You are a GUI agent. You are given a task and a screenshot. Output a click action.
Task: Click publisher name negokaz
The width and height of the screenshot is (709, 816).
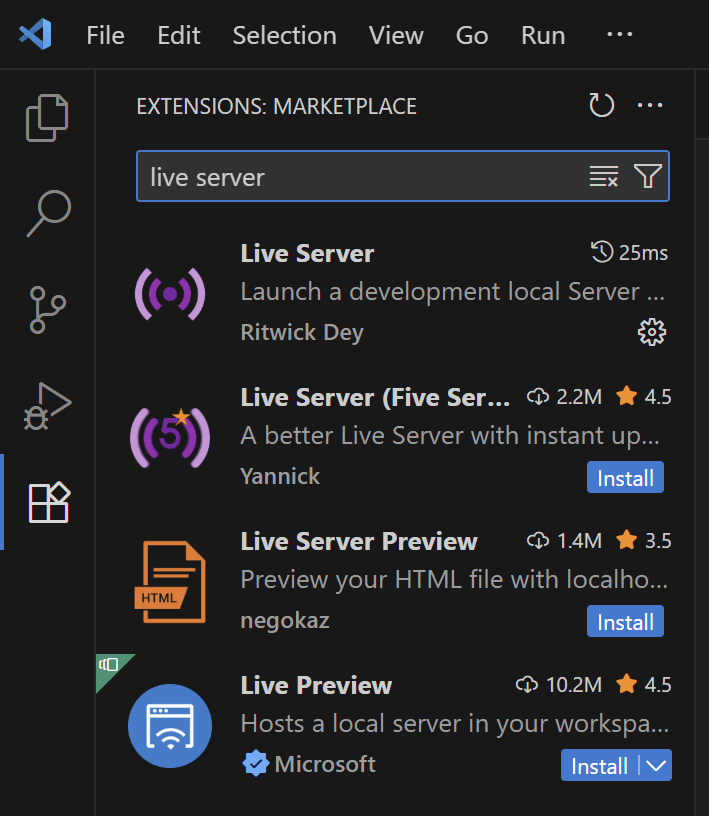click(285, 621)
